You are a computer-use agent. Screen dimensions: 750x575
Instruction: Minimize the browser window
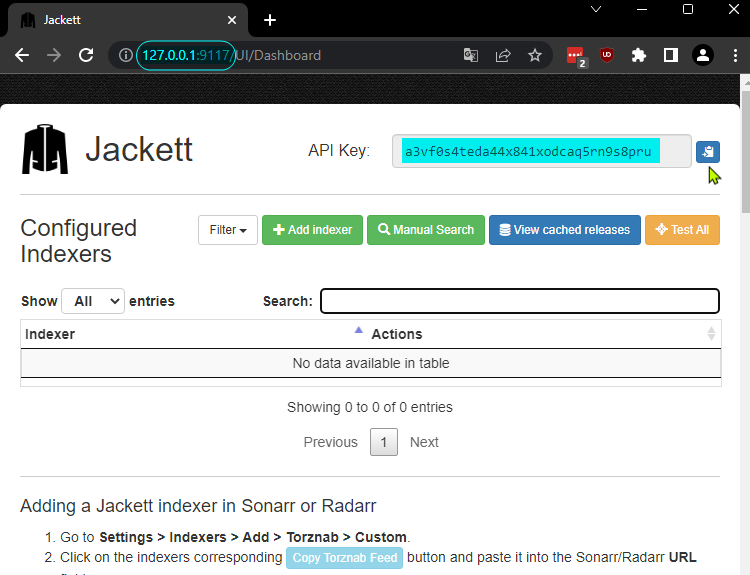(642, 9)
